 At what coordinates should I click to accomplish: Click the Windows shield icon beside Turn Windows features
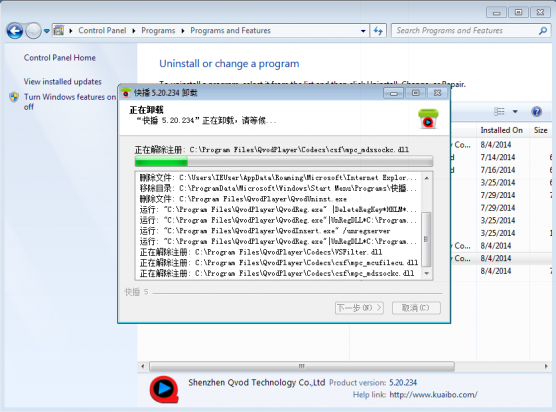[14, 97]
